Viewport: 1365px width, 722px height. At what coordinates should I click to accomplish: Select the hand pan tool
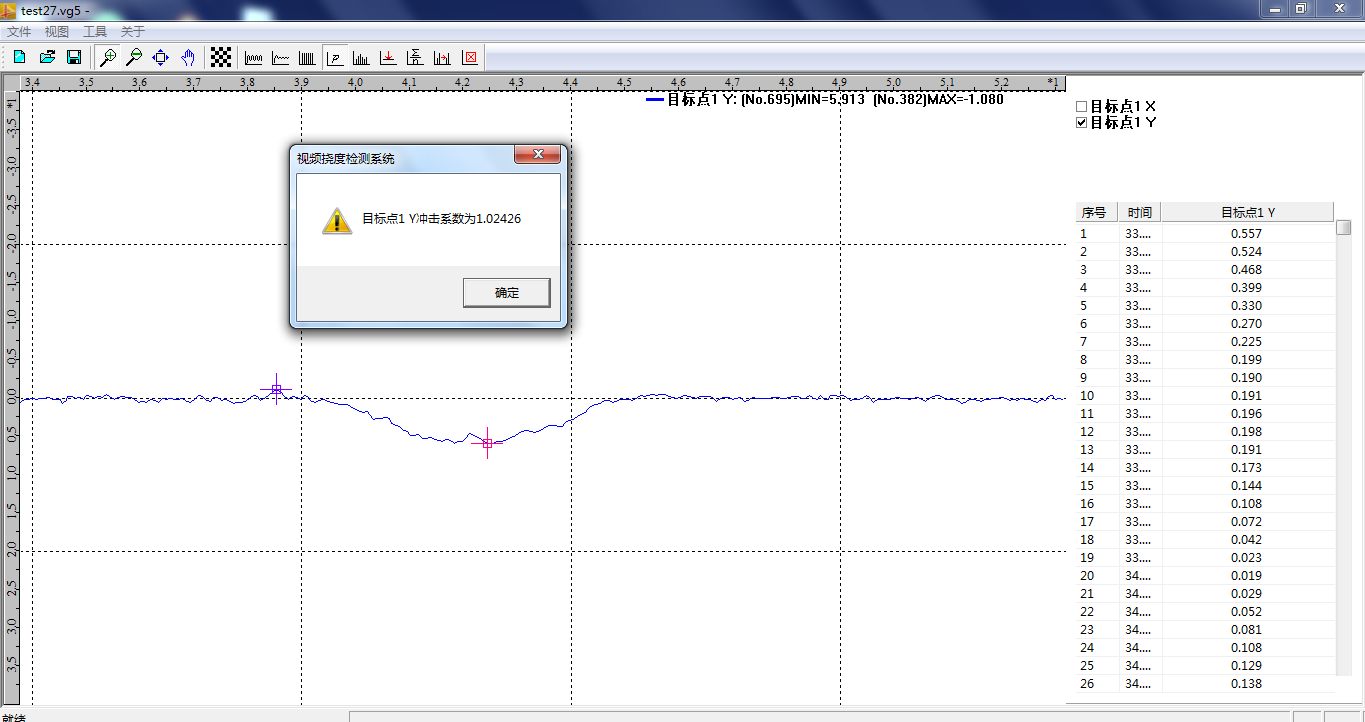[x=188, y=57]
